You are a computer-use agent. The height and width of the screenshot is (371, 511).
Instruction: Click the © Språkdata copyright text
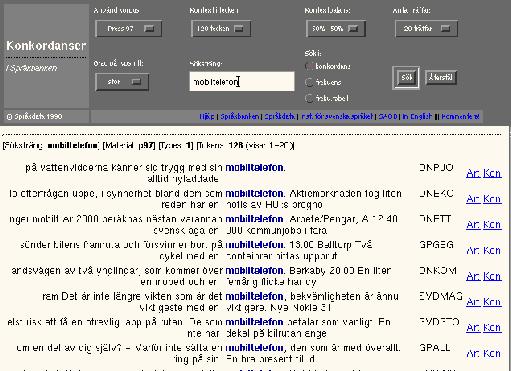coord(34,117)
